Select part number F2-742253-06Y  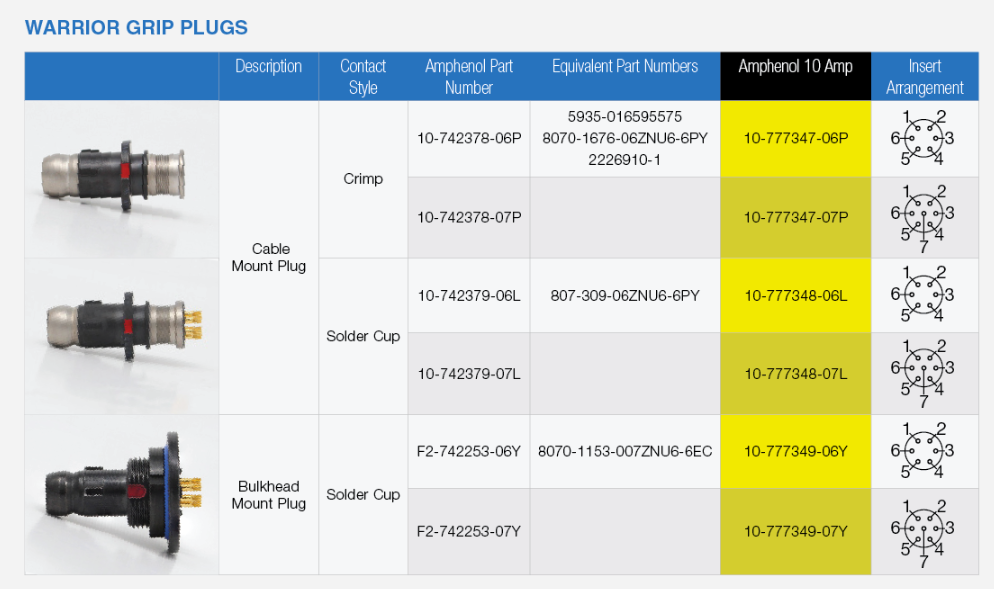click(469, 451)
